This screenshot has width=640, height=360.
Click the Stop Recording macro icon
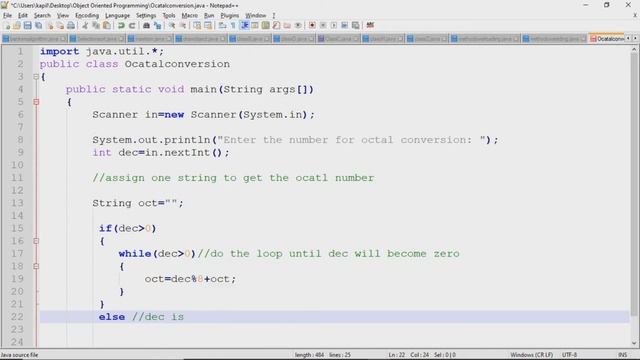point(323,25)
